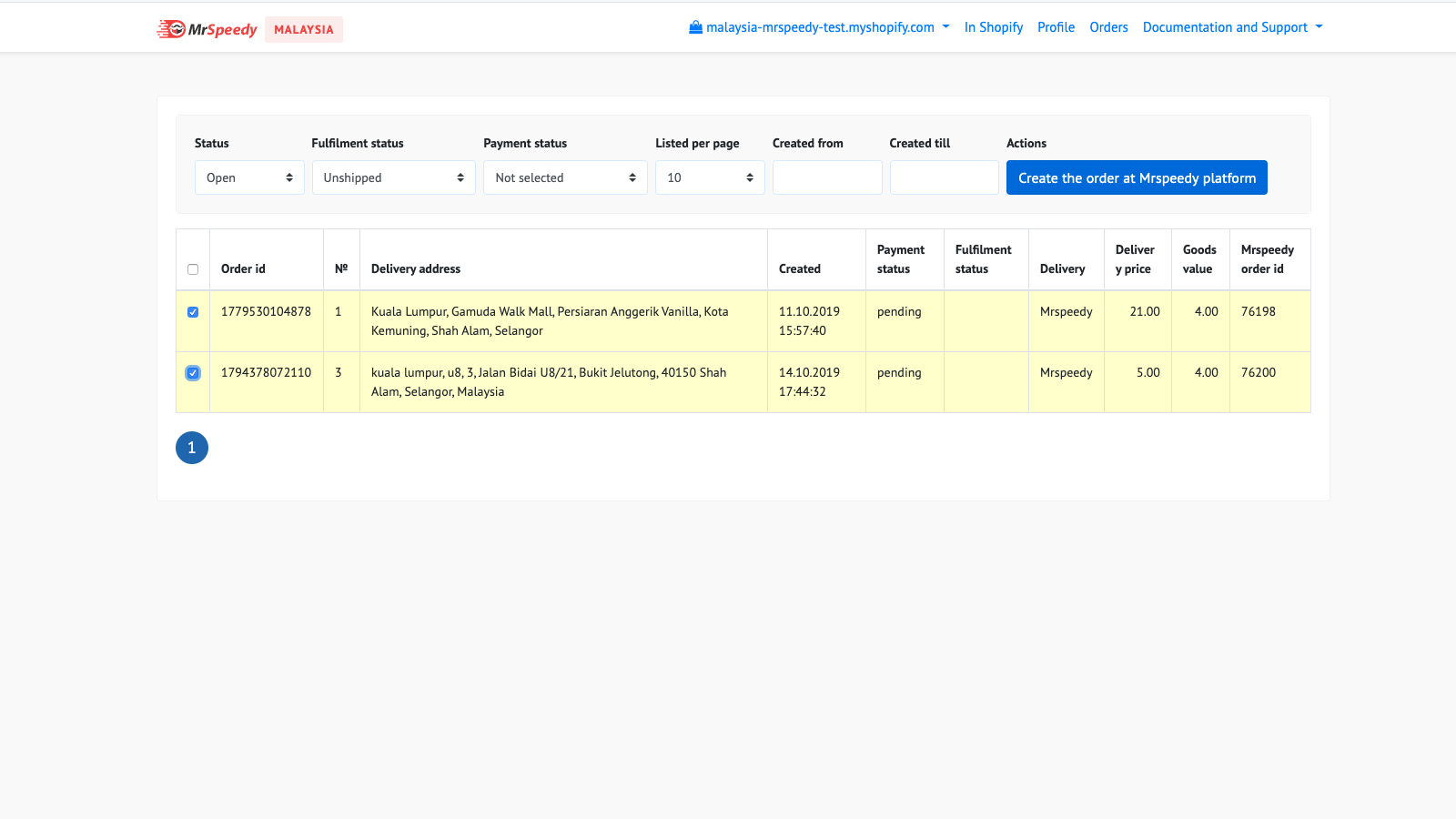Open the malaysia-mrspeedy-test.myshopify.com store dropdown
The image size is (1456, 819).
(819, 27)
